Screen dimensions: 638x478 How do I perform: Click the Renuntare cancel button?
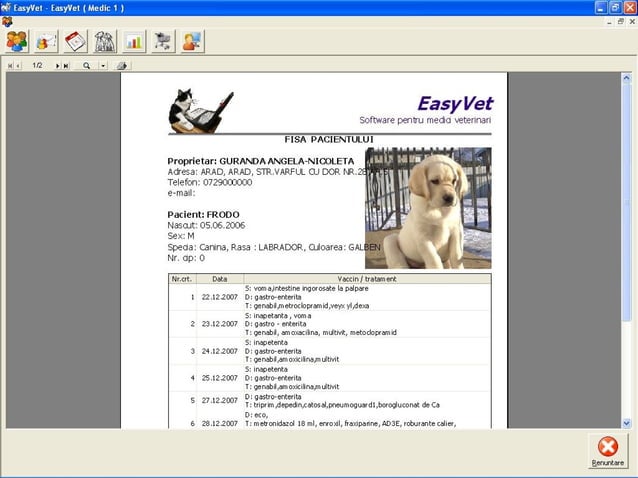tap(607, 451)
